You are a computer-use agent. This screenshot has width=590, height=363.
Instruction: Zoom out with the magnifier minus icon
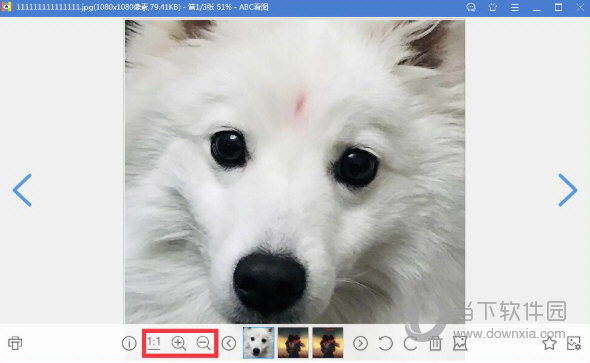point(204,343)
